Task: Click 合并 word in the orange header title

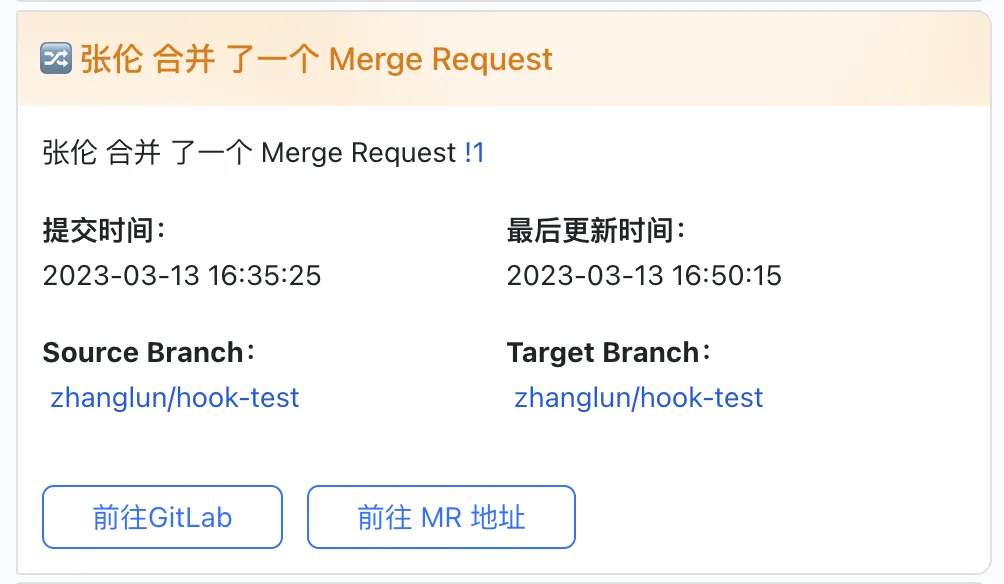Action: tap(184, 59)
